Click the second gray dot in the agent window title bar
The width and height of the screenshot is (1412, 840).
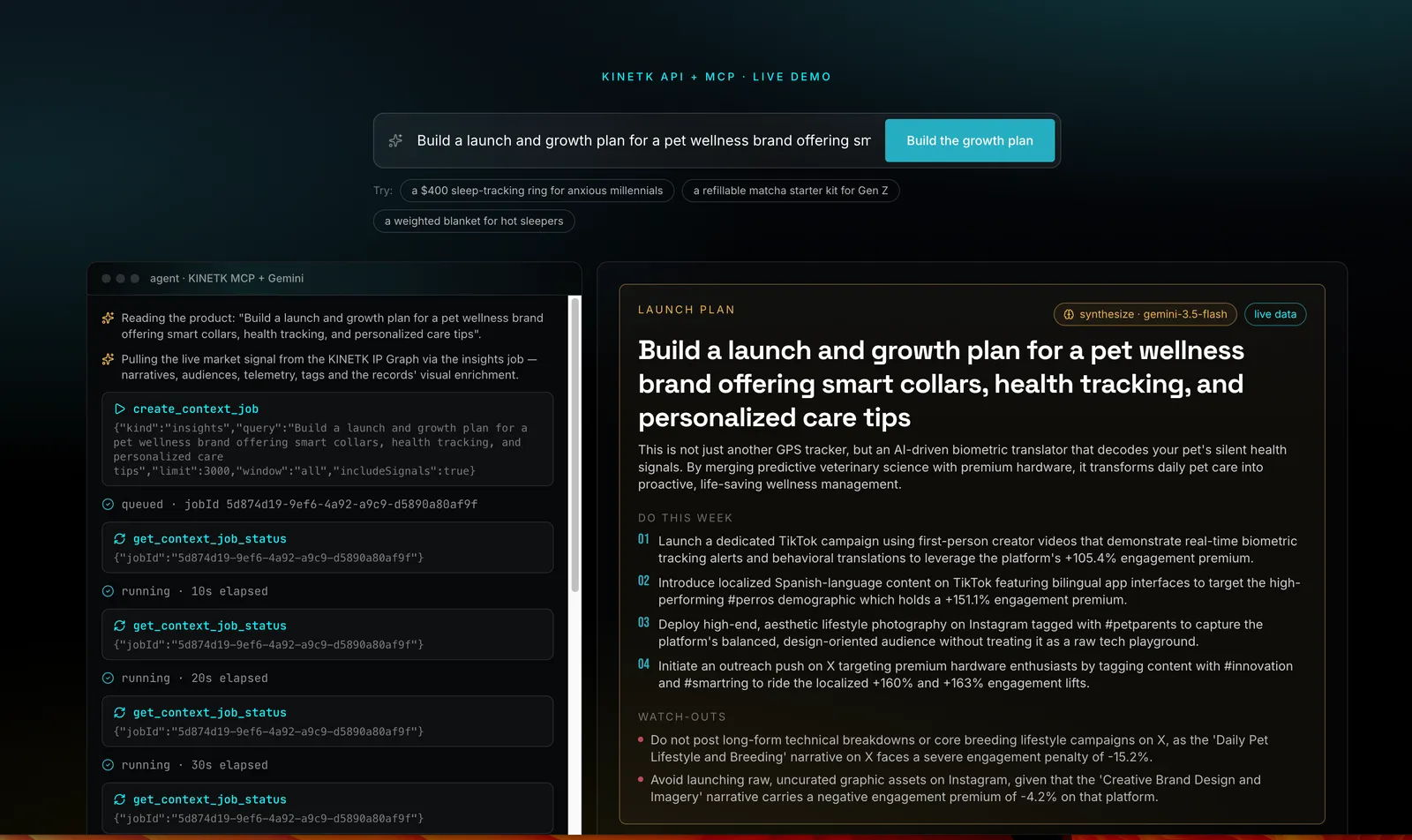click(x=121, y=279)
